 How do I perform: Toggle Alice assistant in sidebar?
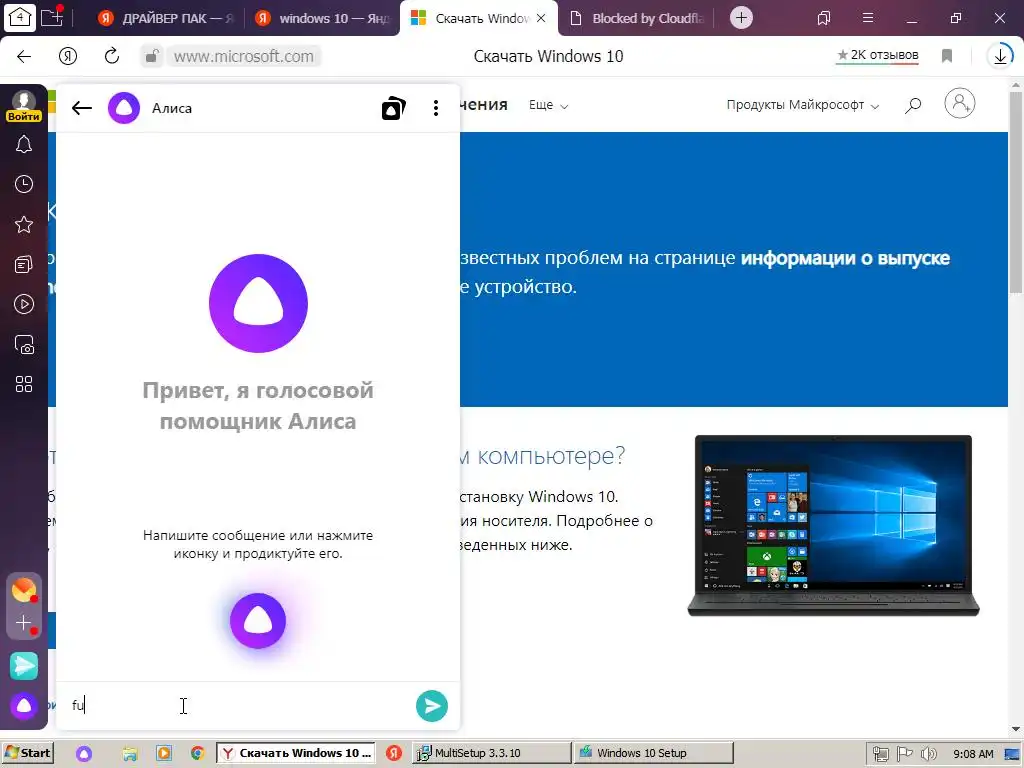click(24, 706)
